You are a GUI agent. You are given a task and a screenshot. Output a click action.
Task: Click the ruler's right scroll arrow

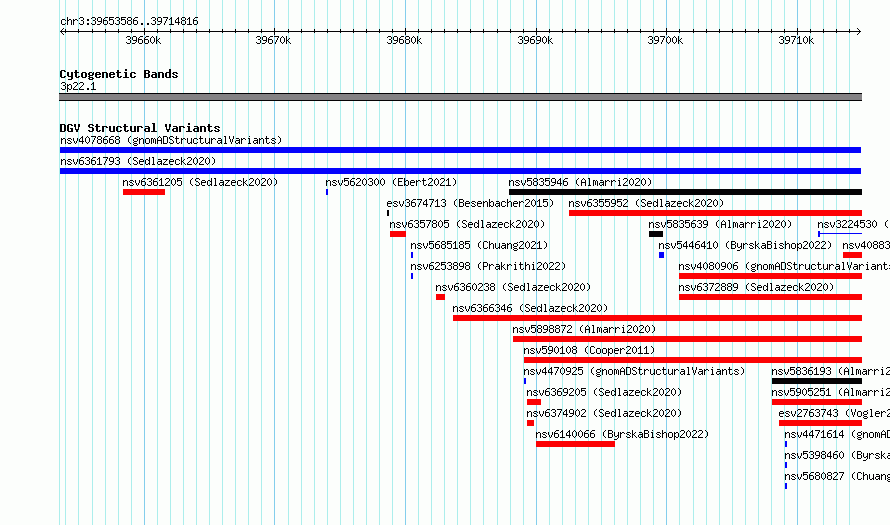[859, 31]
